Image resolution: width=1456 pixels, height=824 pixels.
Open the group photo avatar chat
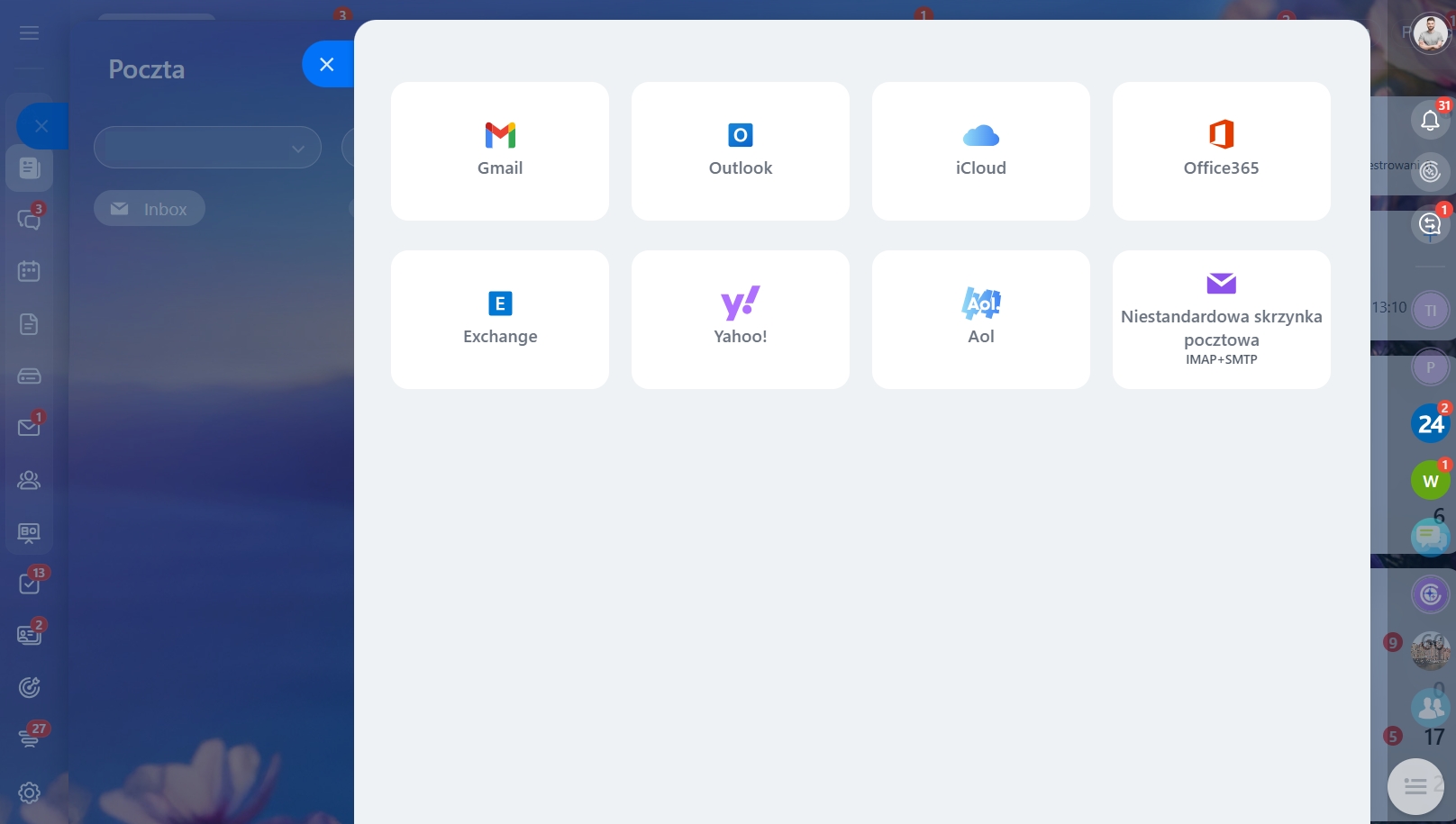pyautogui.click(x=1431, y=651)
